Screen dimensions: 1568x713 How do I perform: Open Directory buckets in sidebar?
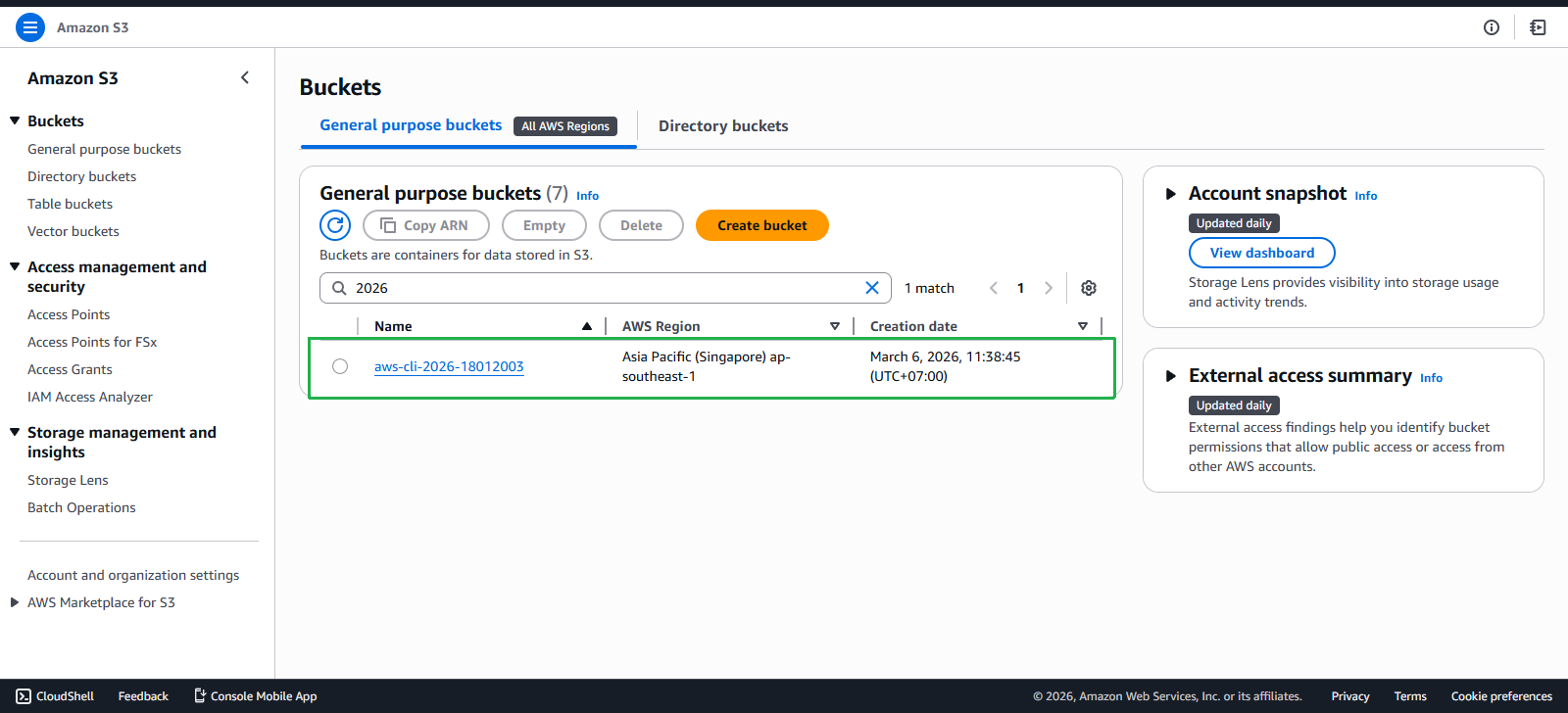pos(81,176)
